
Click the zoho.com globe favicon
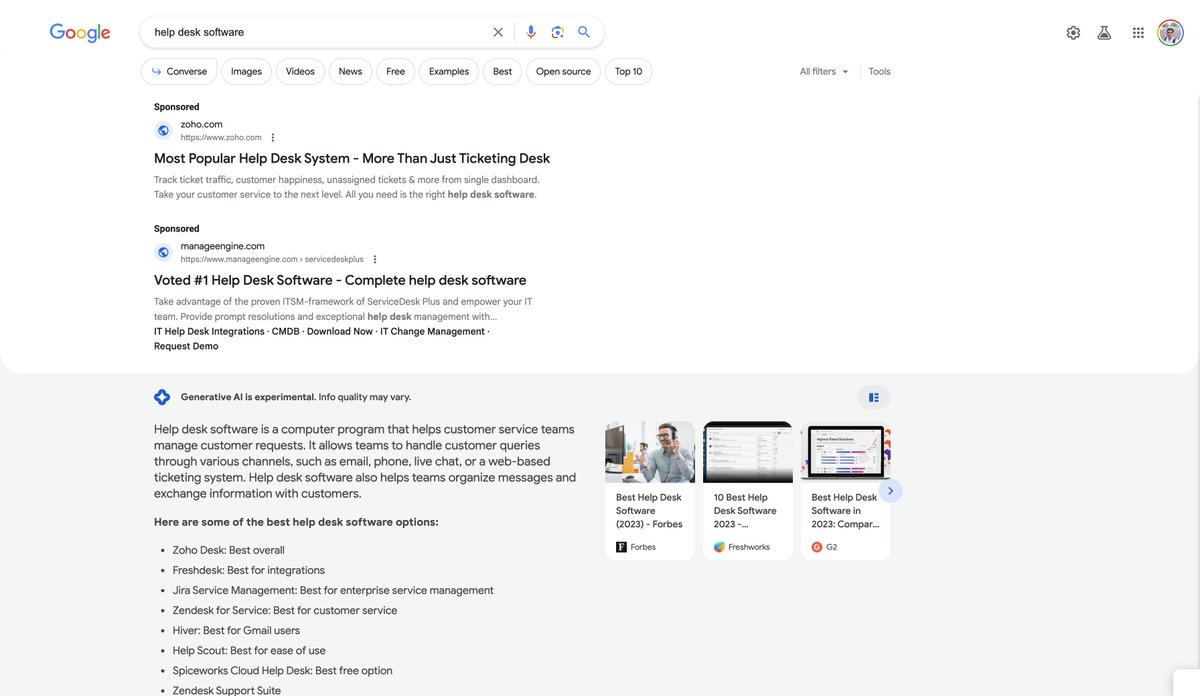point(163,130)
